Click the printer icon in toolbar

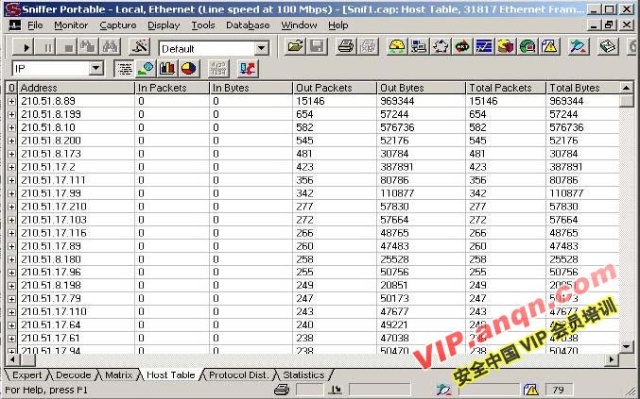click(x=345, y=47)
